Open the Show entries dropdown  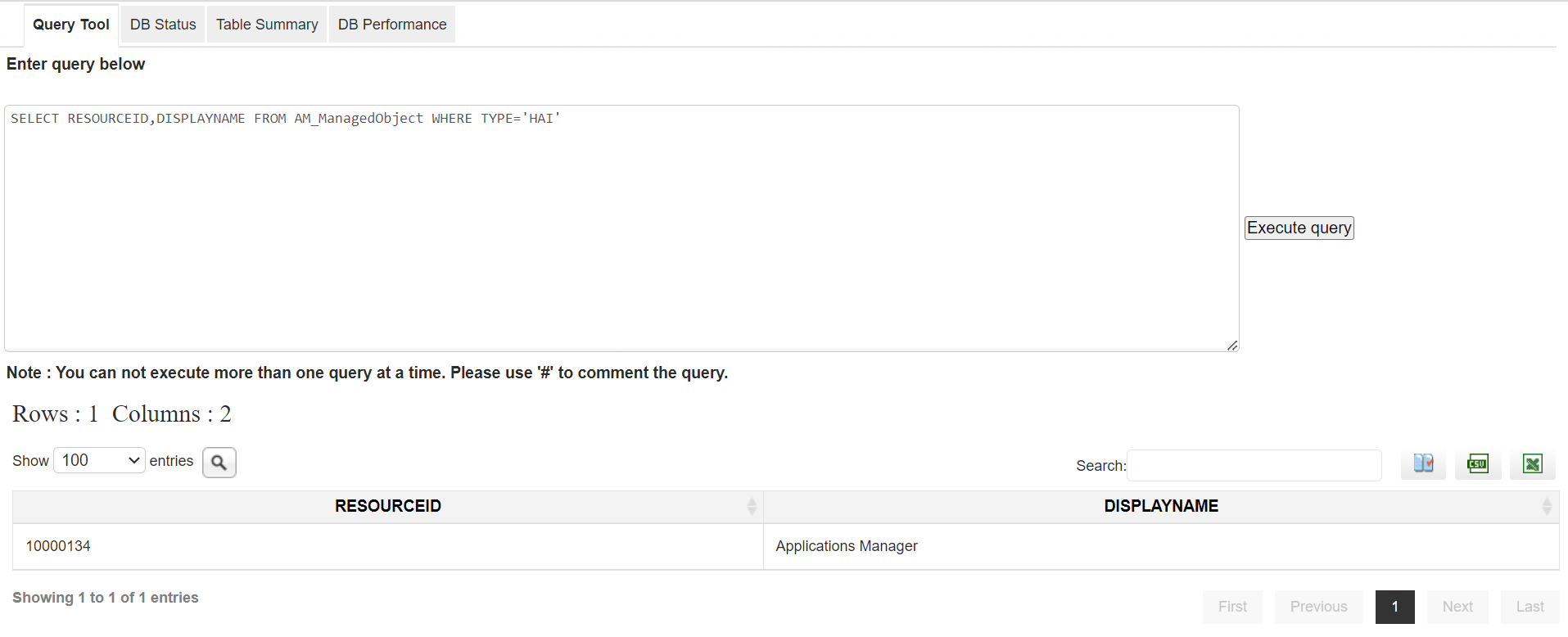click(x=99, y=460)
